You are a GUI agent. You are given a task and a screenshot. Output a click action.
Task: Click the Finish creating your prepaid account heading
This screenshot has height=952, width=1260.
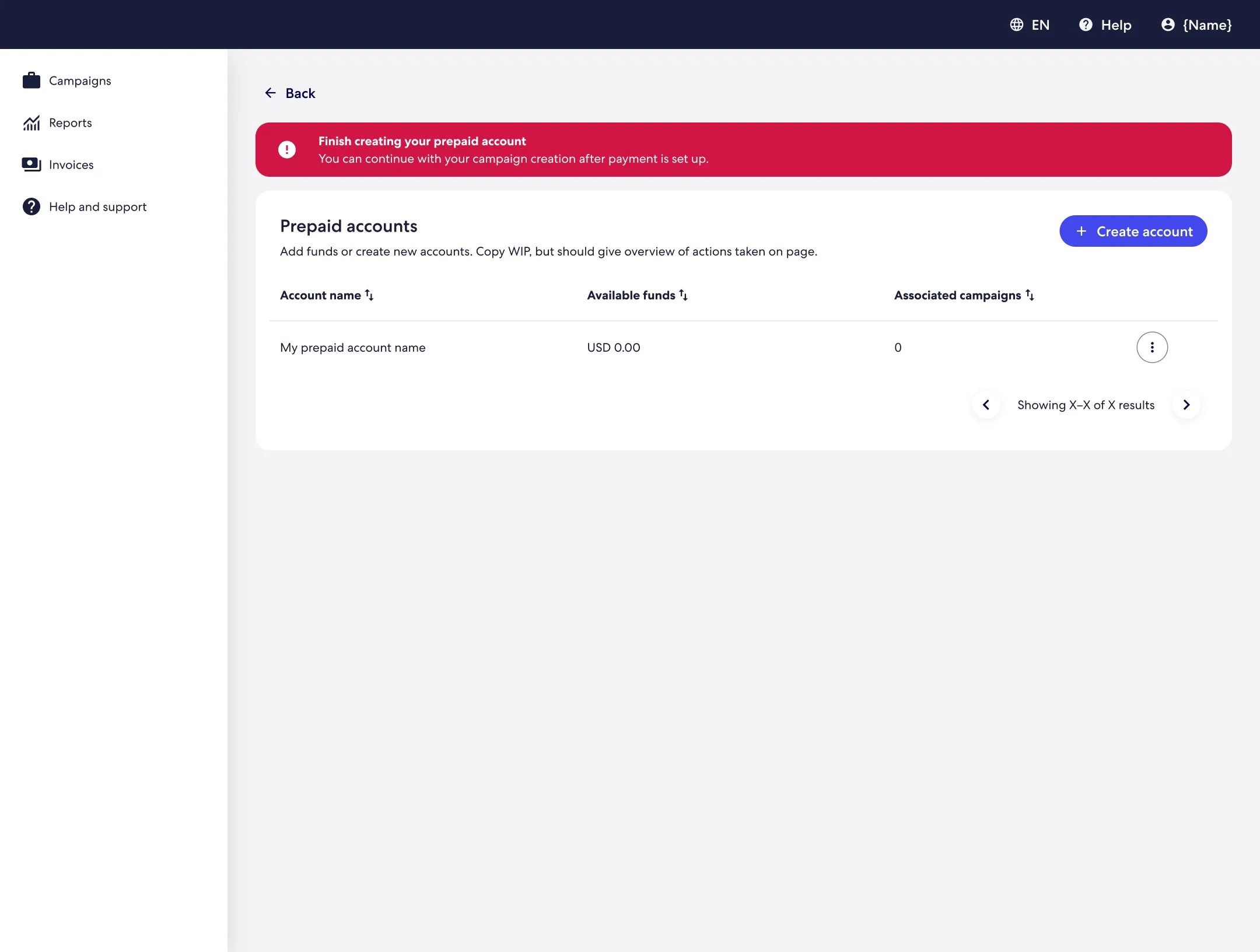pyautogui.click(x=422, y=141)
